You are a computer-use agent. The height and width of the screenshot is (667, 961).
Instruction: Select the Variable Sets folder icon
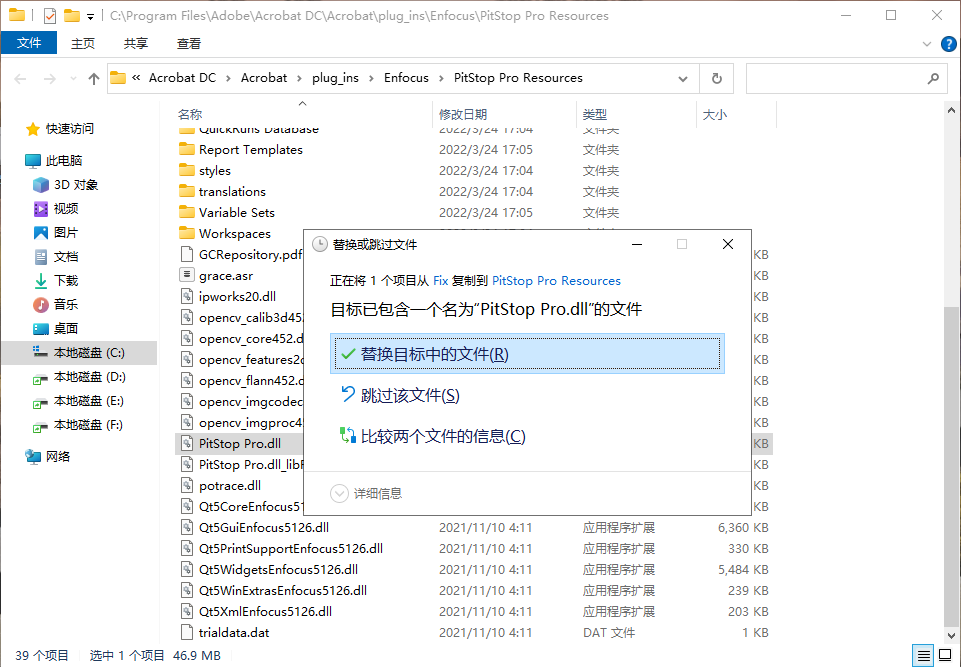click(187, 212)
